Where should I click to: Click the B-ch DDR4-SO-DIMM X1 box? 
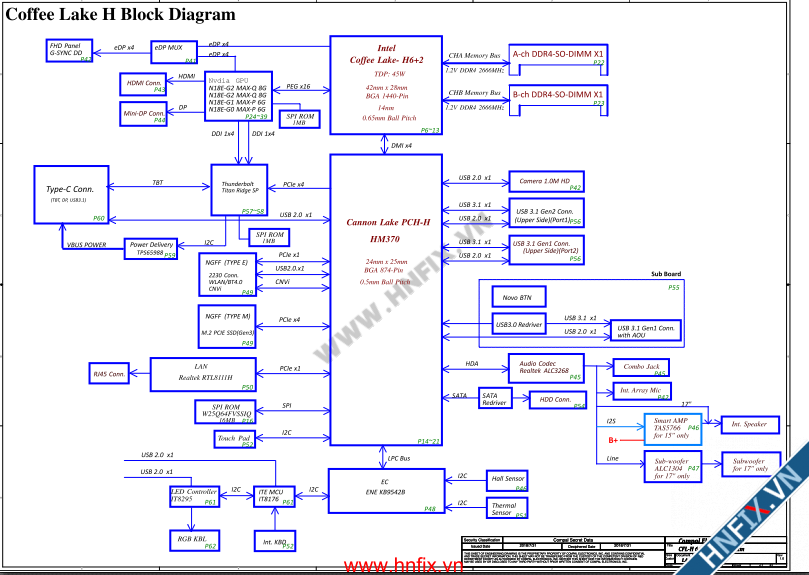point(557,95)
